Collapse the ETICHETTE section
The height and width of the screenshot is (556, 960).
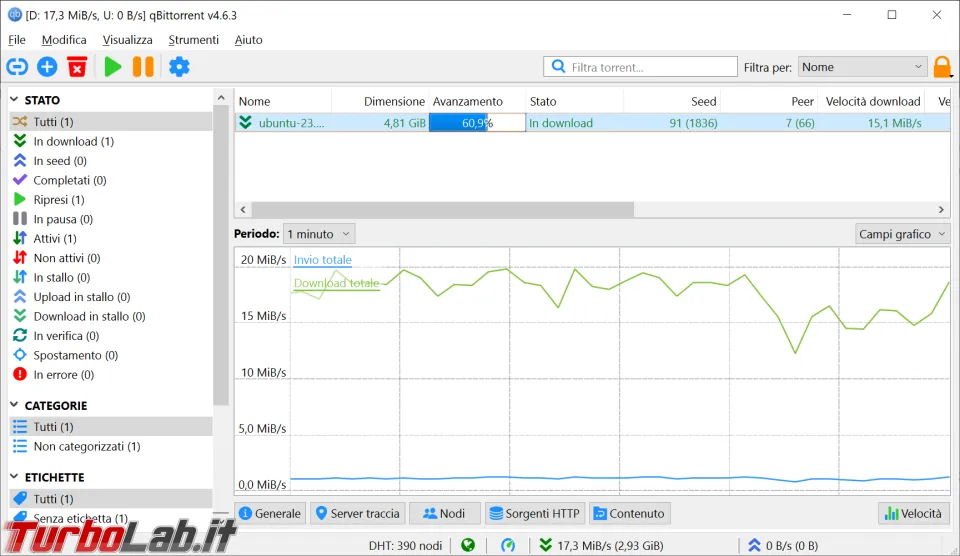click(14, 476)
